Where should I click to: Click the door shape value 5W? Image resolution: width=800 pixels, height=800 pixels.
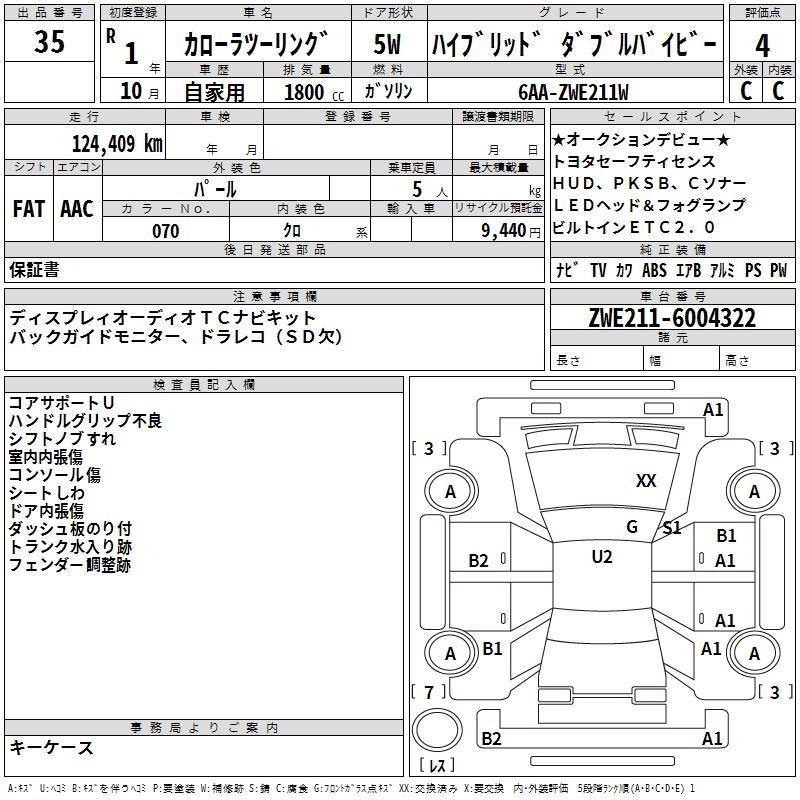387,44
